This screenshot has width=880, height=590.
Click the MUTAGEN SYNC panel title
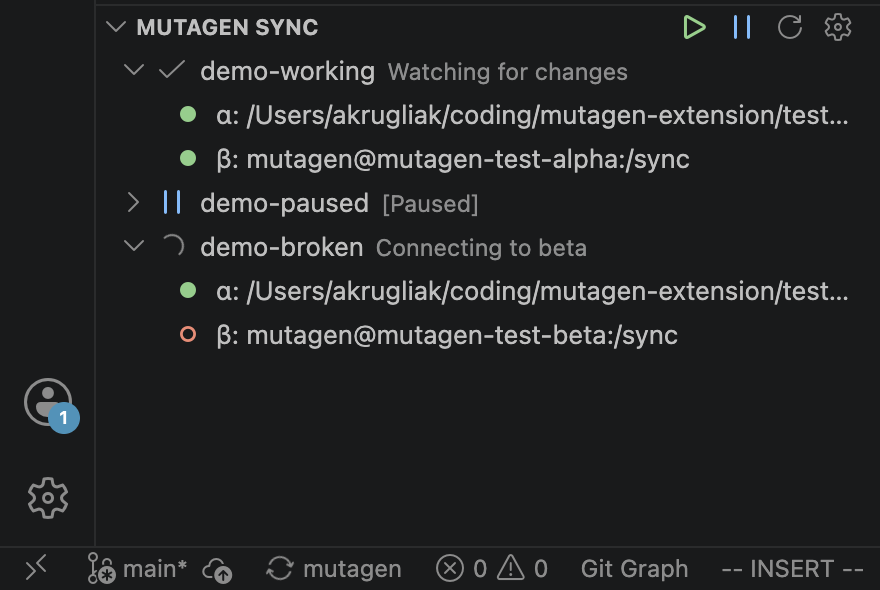tap(227, 27)
